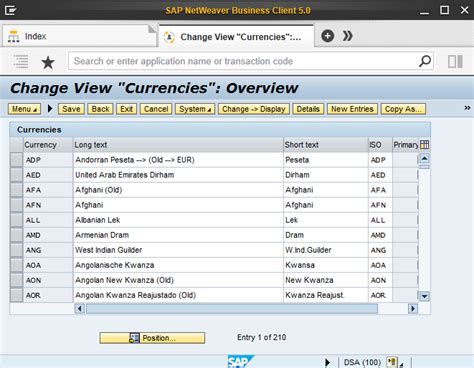This screenshot has width=474, height=368.
Task: Click the Index tab sitemap icon
Action: [x=13, y=36]
